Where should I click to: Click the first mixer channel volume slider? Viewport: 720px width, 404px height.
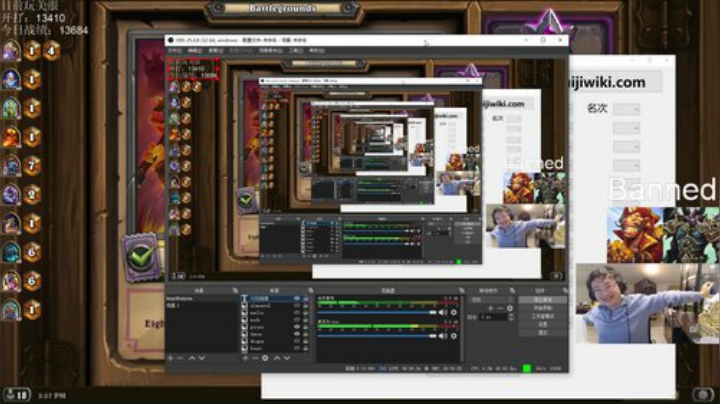pos(377,313)
